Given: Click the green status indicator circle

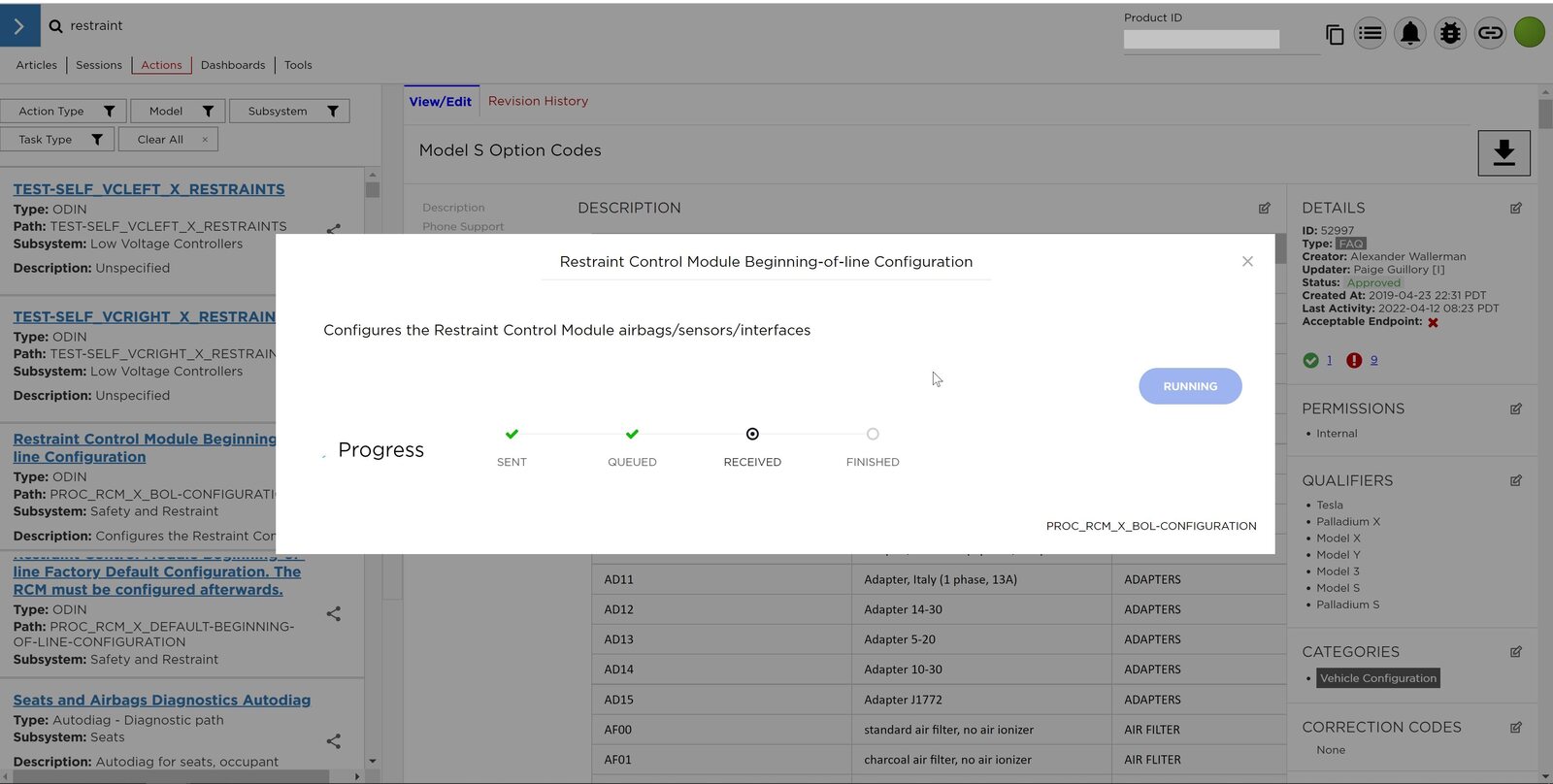Looking at the screenshot, I should [1529, 33].
